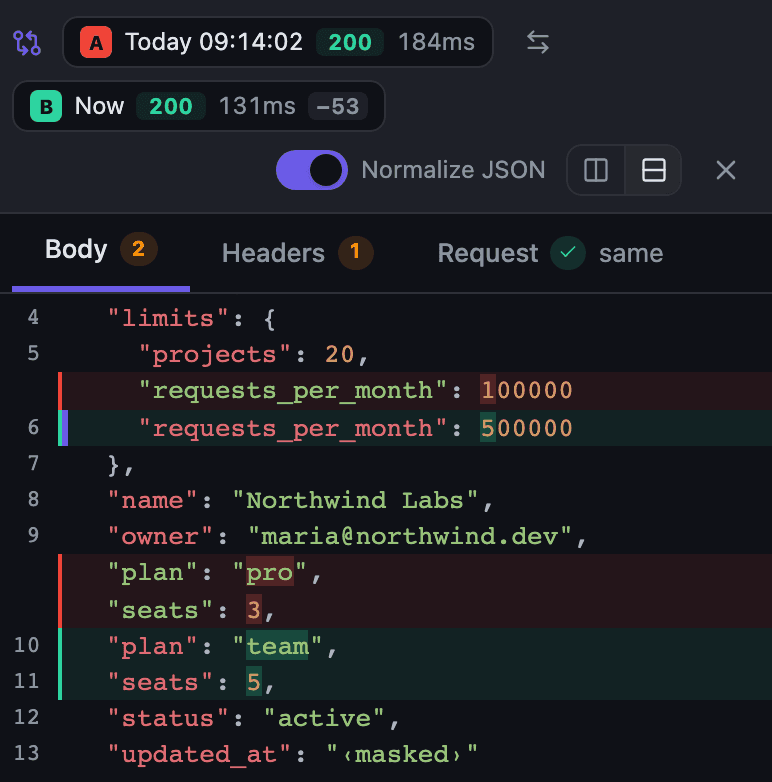Close the diff comparison panel
Image resolution: width=772 pixels, height=782 pixels.
coord(726,170)
